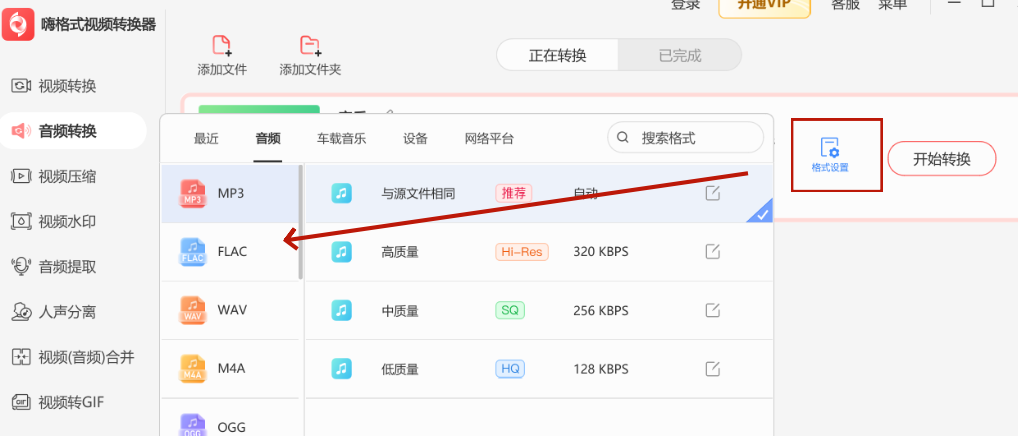Click the music note icon beside 高质量
This screenshot has height=436, width=1018.
341,252
